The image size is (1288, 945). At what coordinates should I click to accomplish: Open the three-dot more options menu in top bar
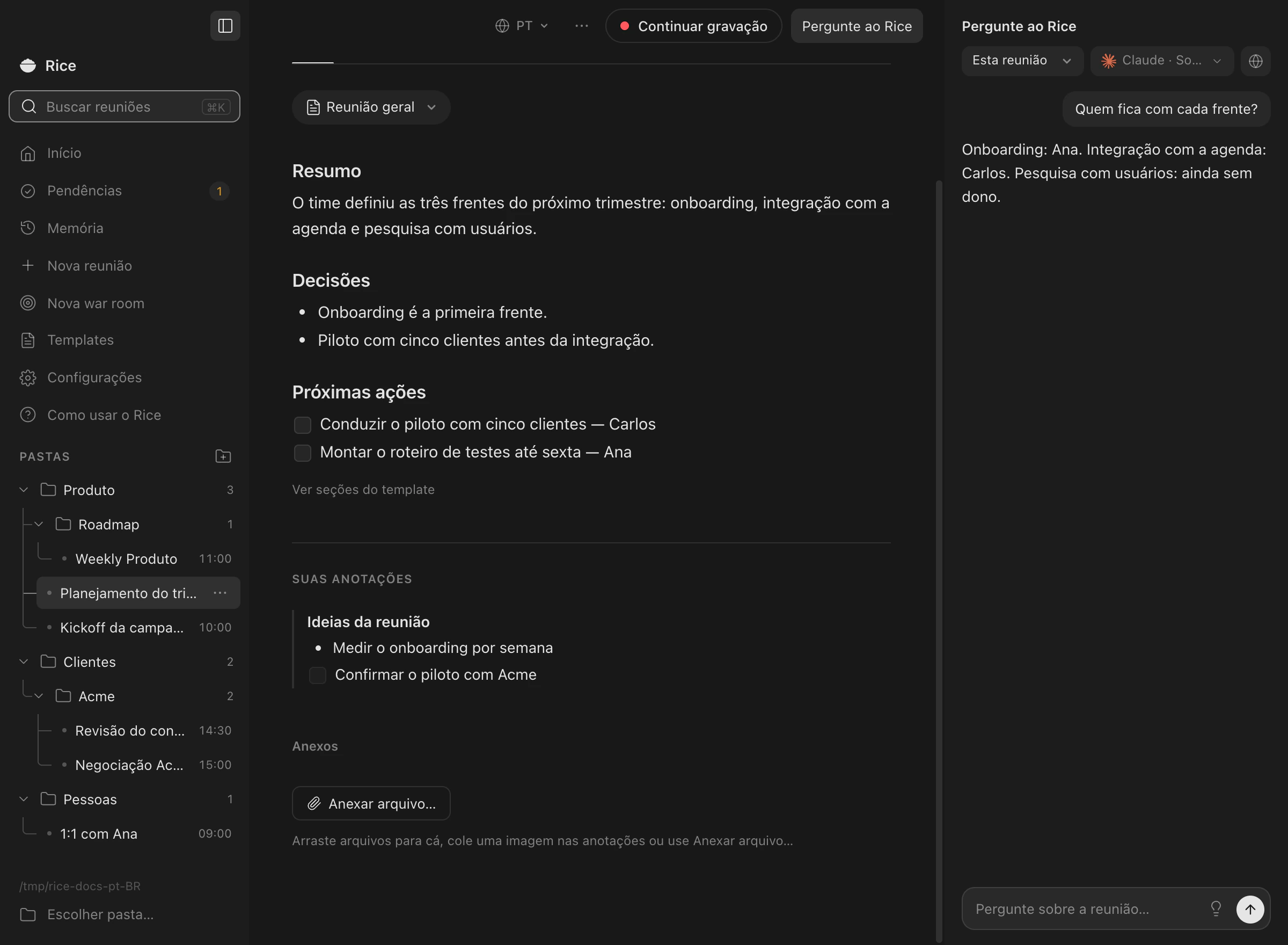click(x=581, y=26)
